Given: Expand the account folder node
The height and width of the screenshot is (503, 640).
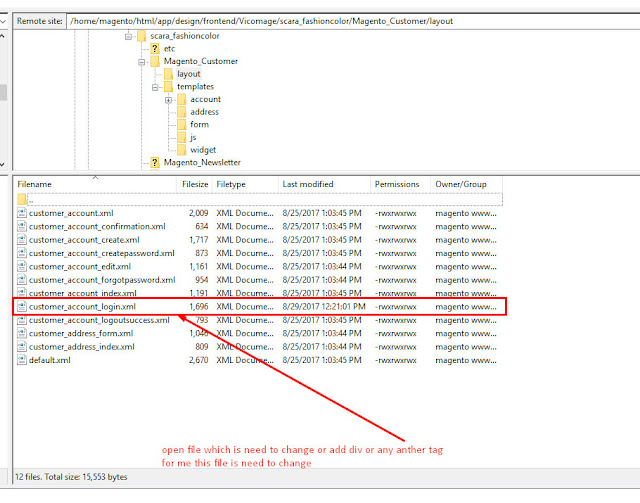Looking at the screenshot, I should 168,100.
